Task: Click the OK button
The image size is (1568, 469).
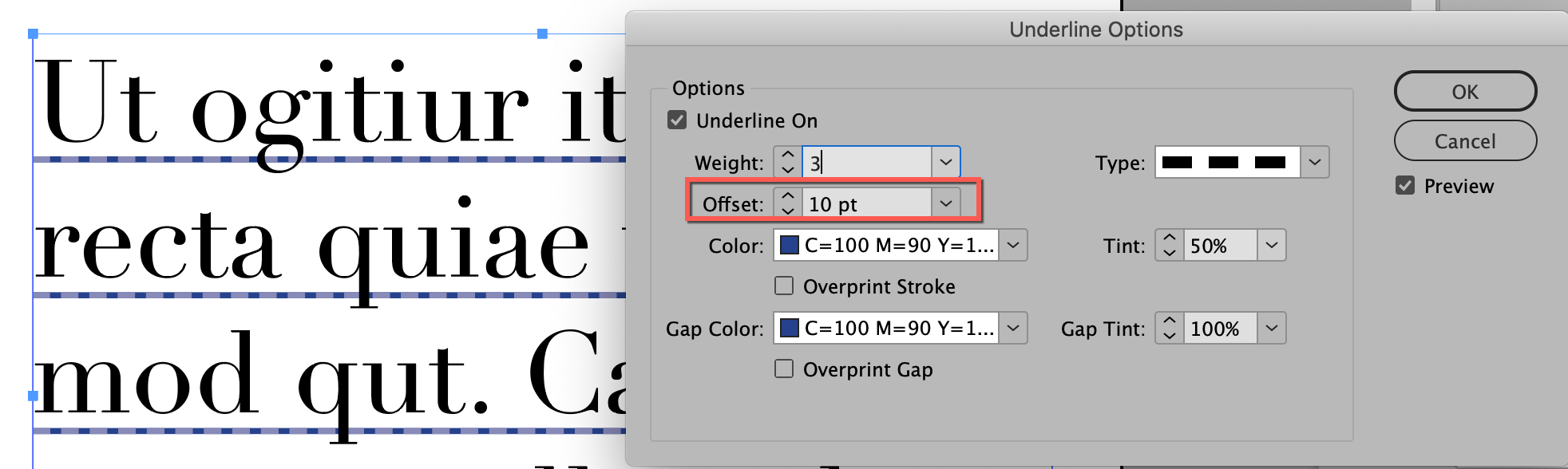Action: pyautogui.click(x=1464, y=92)
